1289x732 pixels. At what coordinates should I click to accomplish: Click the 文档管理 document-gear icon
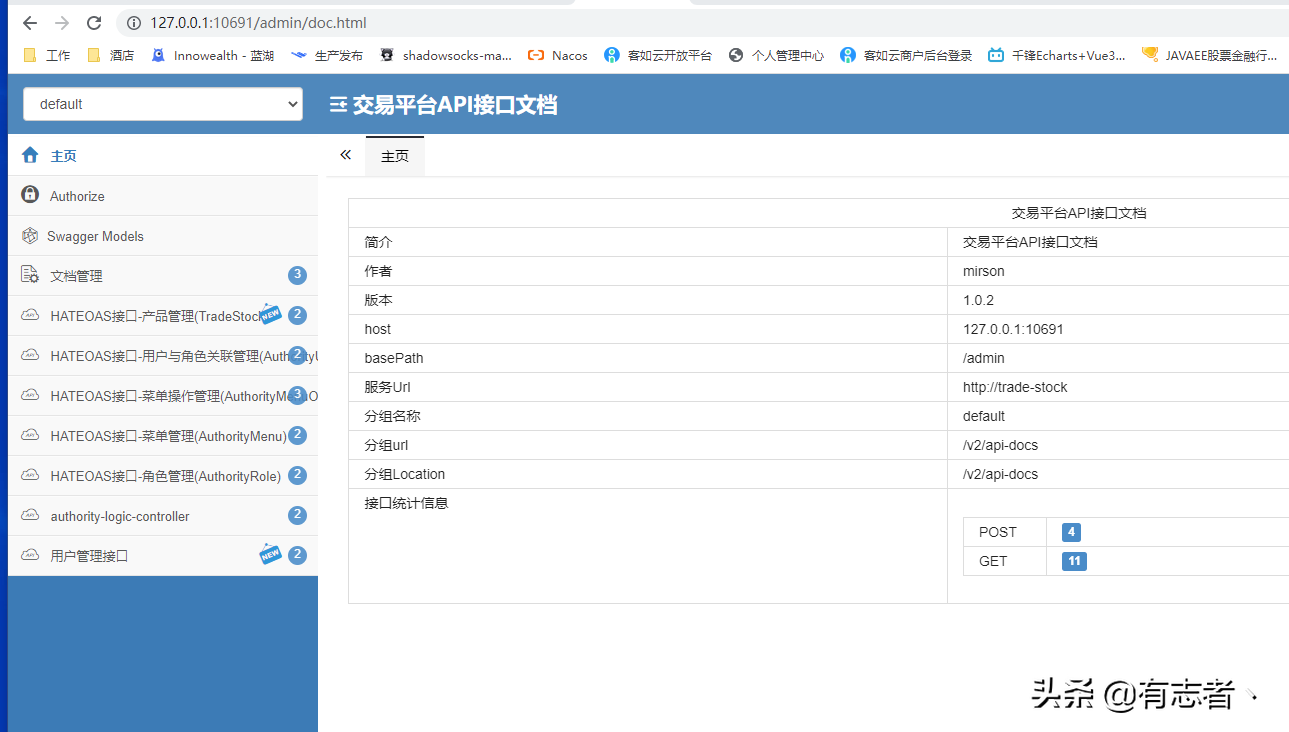29,274
